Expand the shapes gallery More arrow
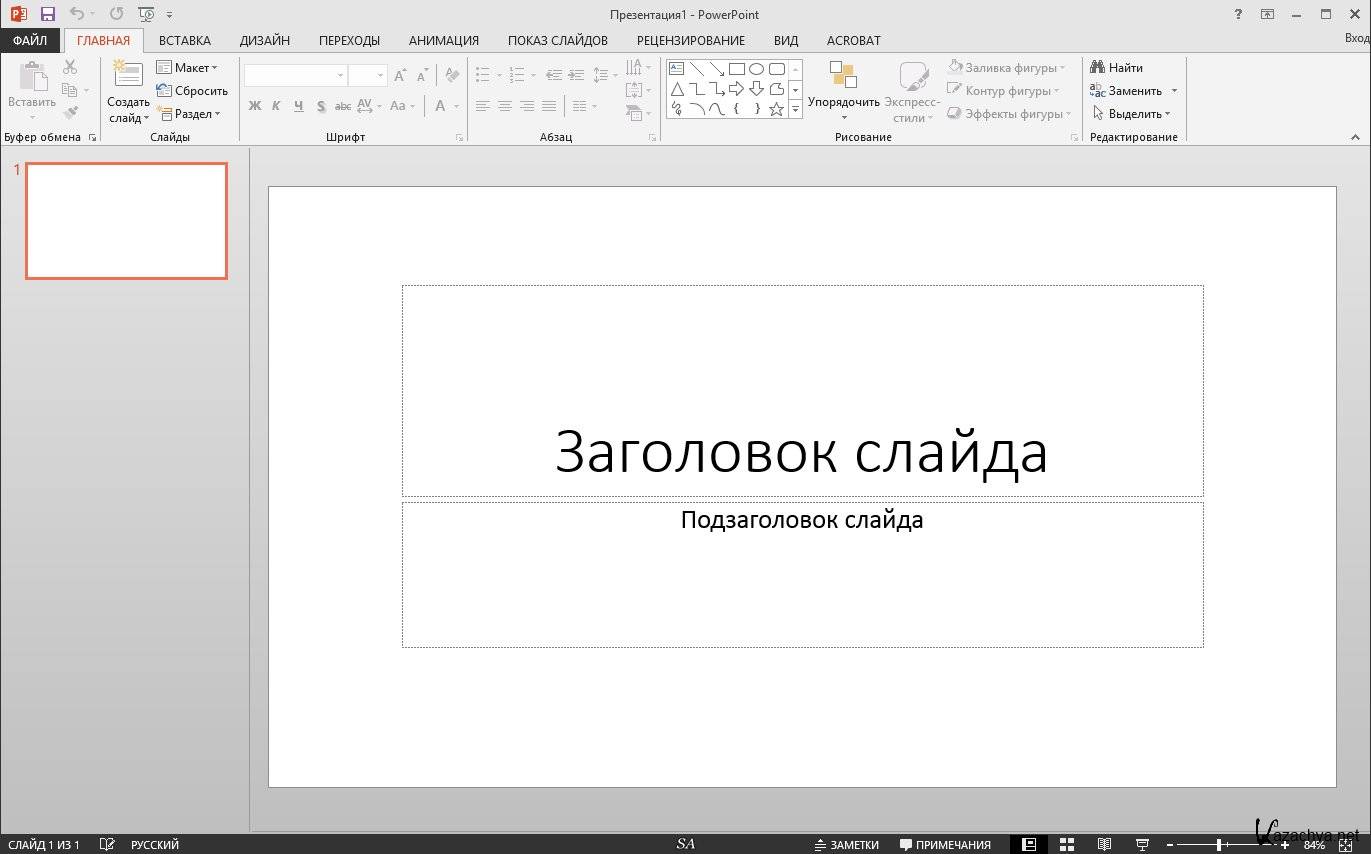 pyautogui.click(x=795, y=109)
